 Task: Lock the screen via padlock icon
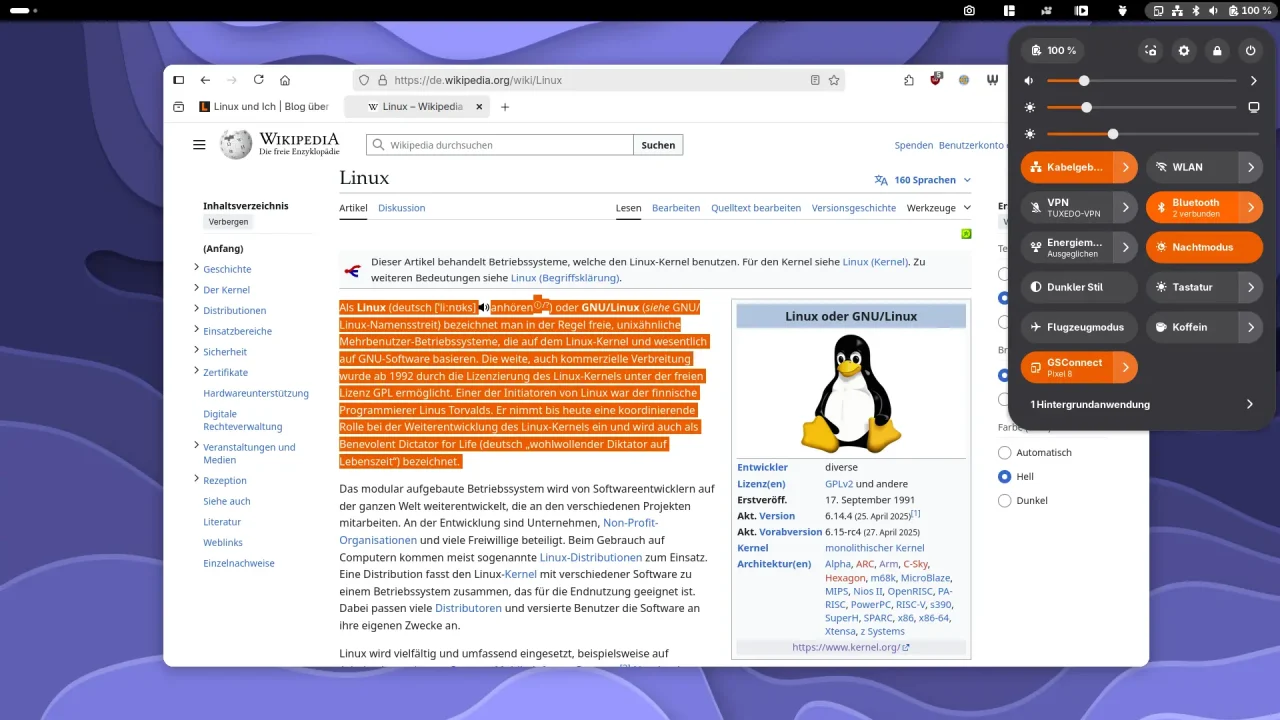[x=1217, y=50]
